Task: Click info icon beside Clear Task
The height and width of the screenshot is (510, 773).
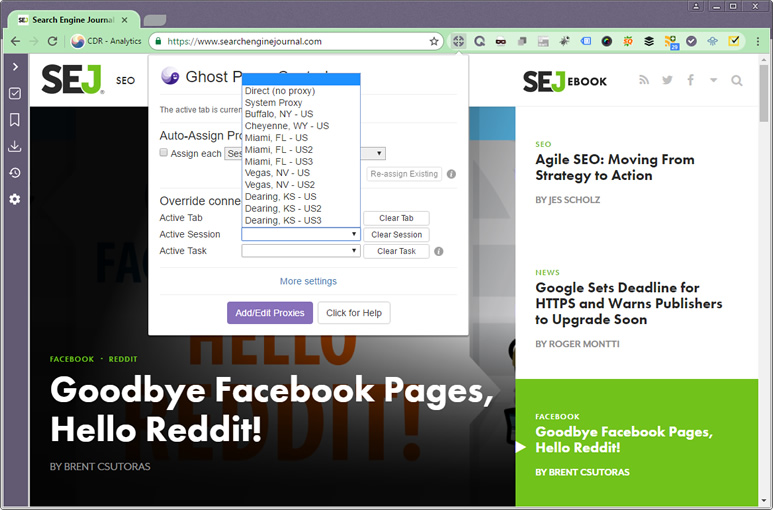Action: 439,251
